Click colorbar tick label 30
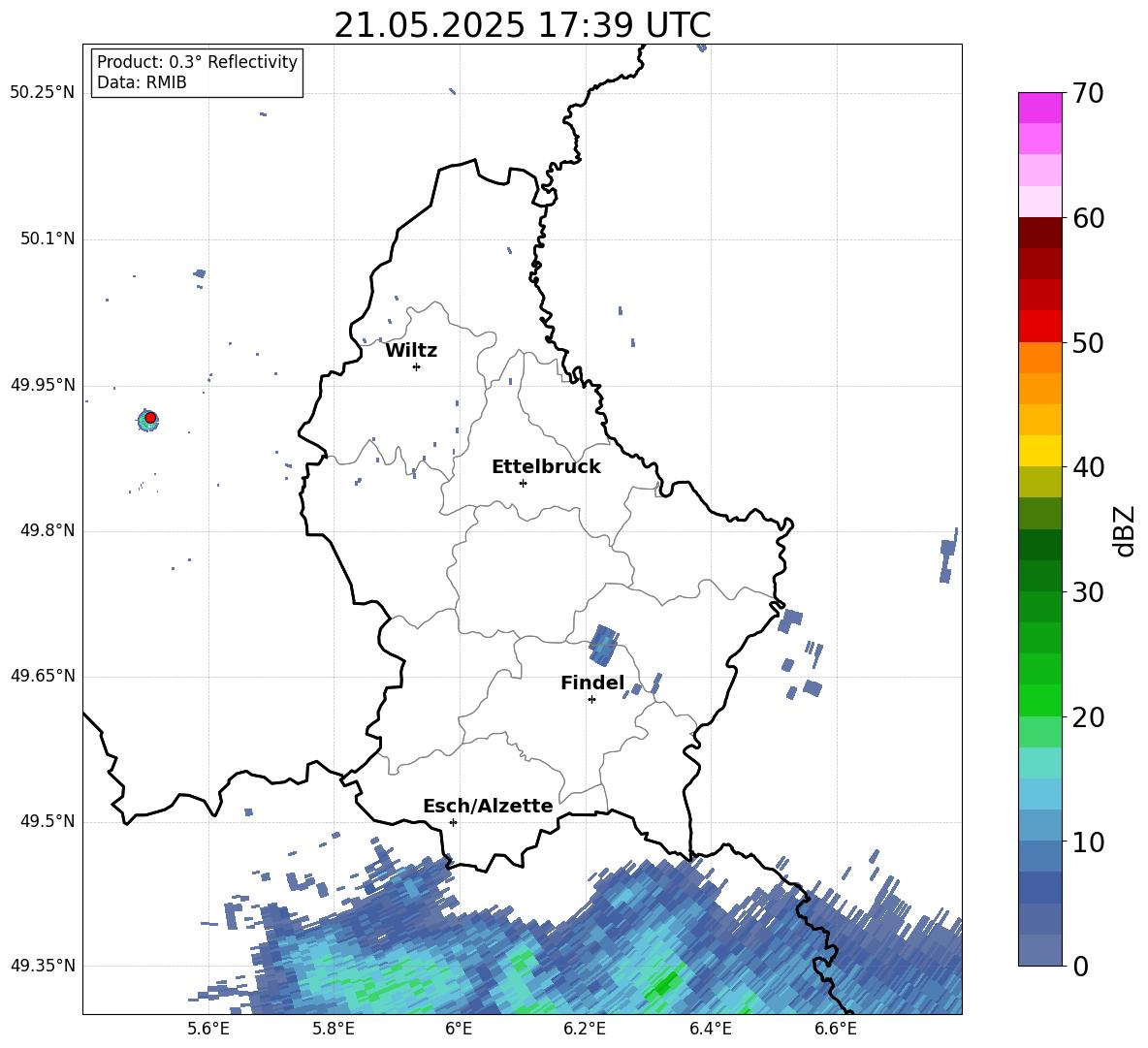The image size is (1148, 1048). click(1088, 592)
